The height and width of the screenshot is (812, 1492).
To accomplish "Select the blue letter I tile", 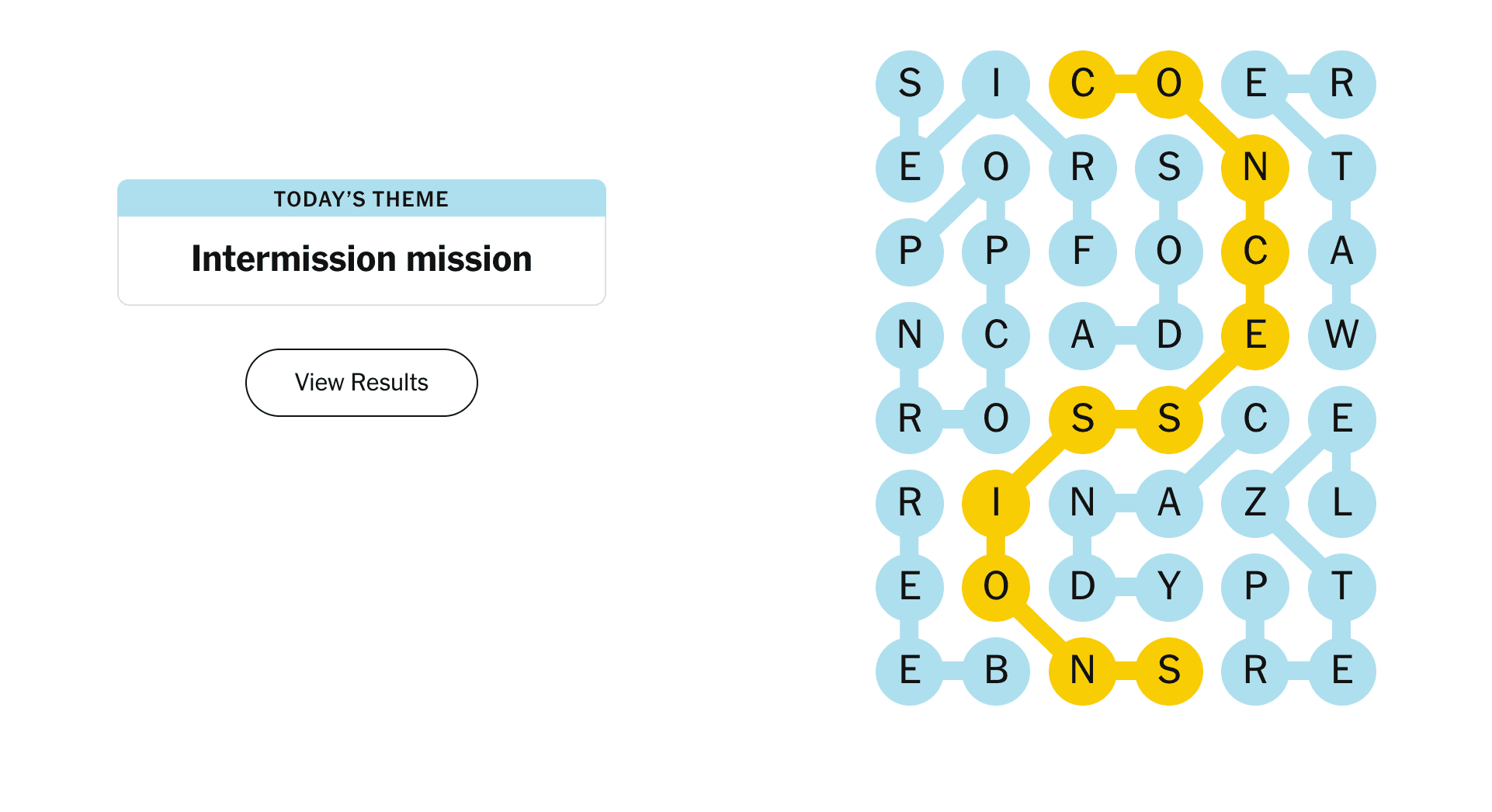I will [996, 84].
